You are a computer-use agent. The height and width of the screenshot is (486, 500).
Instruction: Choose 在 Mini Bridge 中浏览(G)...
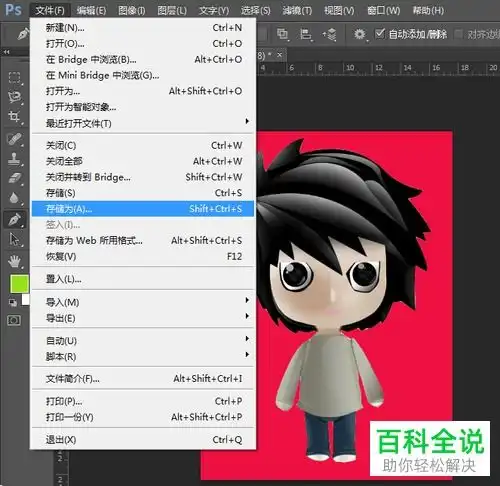(x=143, y=75)
